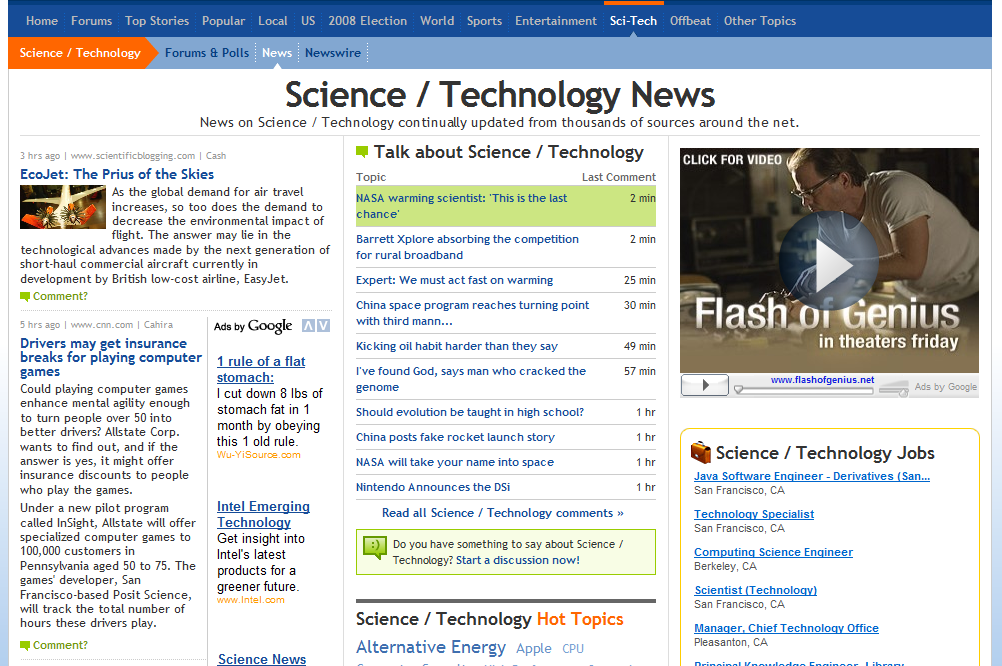Open the Sports section

coord(484,21)
